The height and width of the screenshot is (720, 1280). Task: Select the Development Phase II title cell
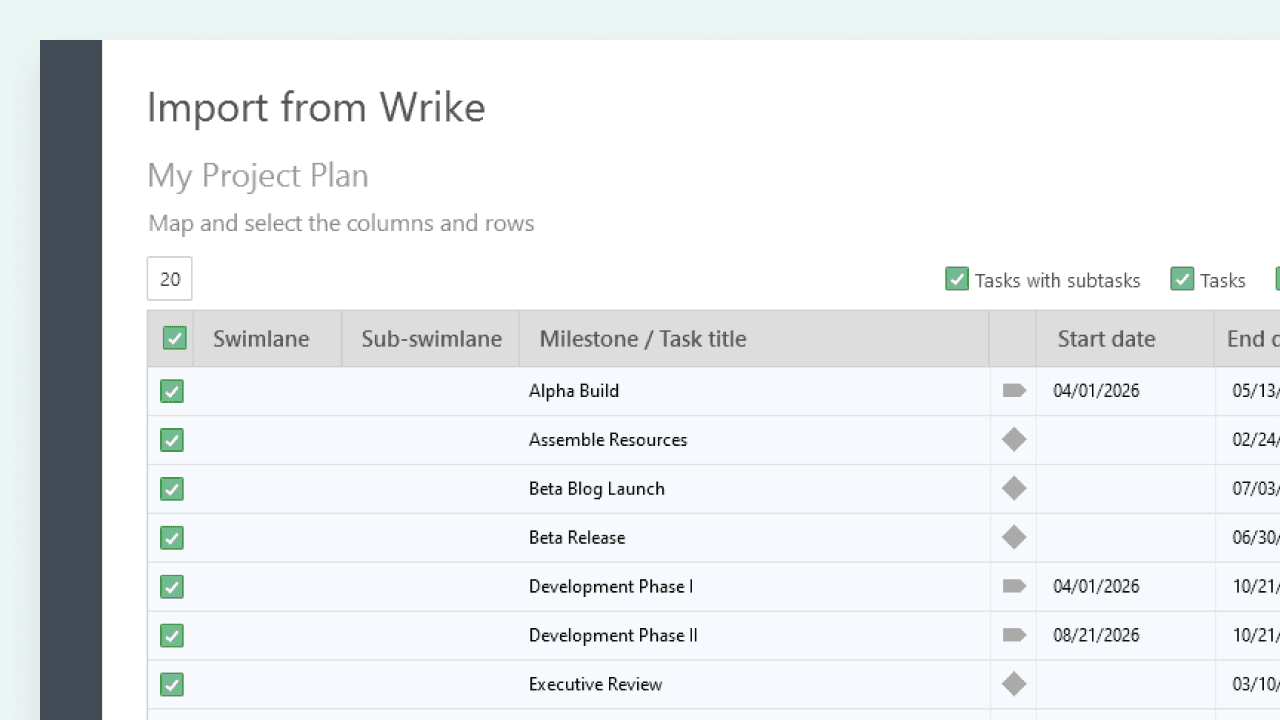(x=754, y=636)
